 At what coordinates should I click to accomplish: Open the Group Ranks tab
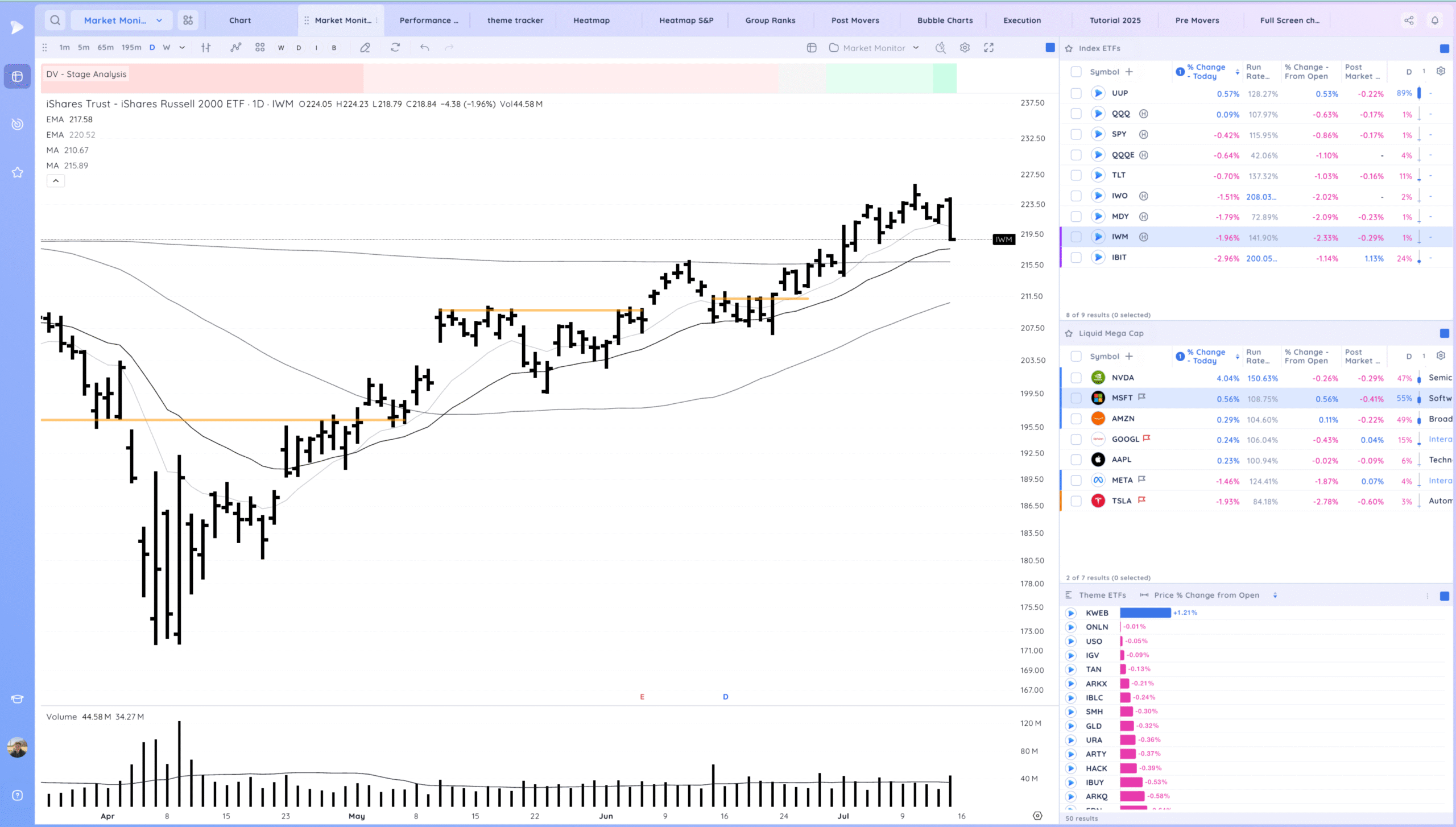pos(770,20)
